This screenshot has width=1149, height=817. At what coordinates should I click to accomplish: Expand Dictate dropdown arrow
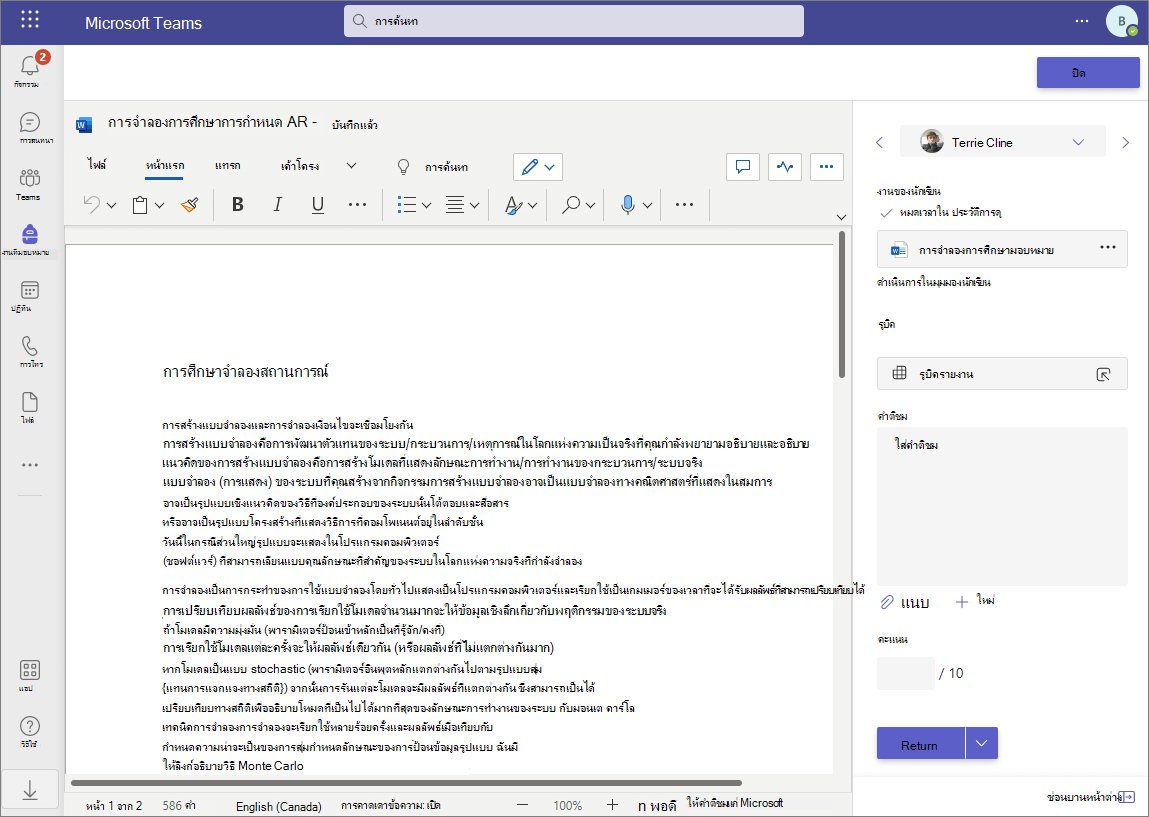[x=647, y=205]
